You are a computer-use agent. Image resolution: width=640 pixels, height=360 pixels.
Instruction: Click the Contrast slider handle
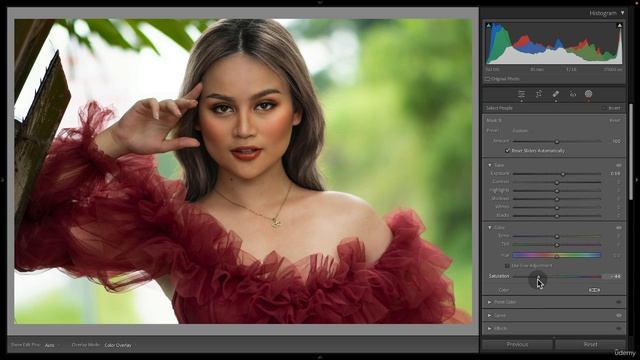557,182
